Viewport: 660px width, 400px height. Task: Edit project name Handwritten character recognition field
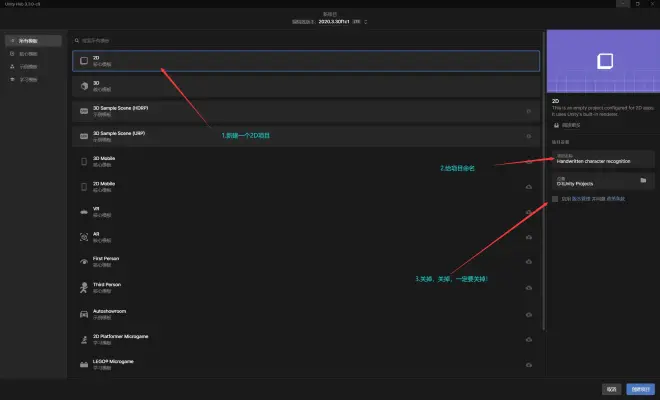click(x=603, y=159)
